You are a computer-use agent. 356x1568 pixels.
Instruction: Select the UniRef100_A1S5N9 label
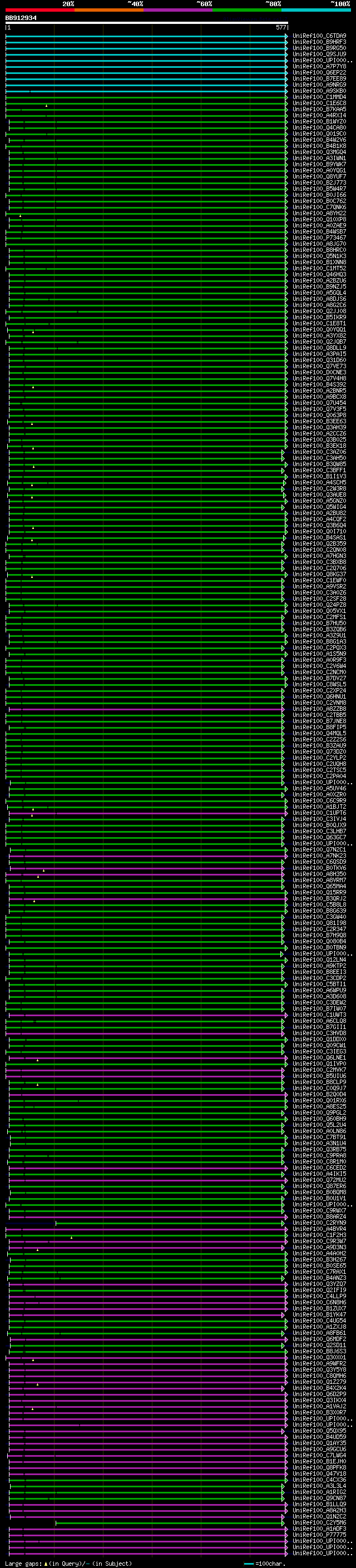pos(319,654)
